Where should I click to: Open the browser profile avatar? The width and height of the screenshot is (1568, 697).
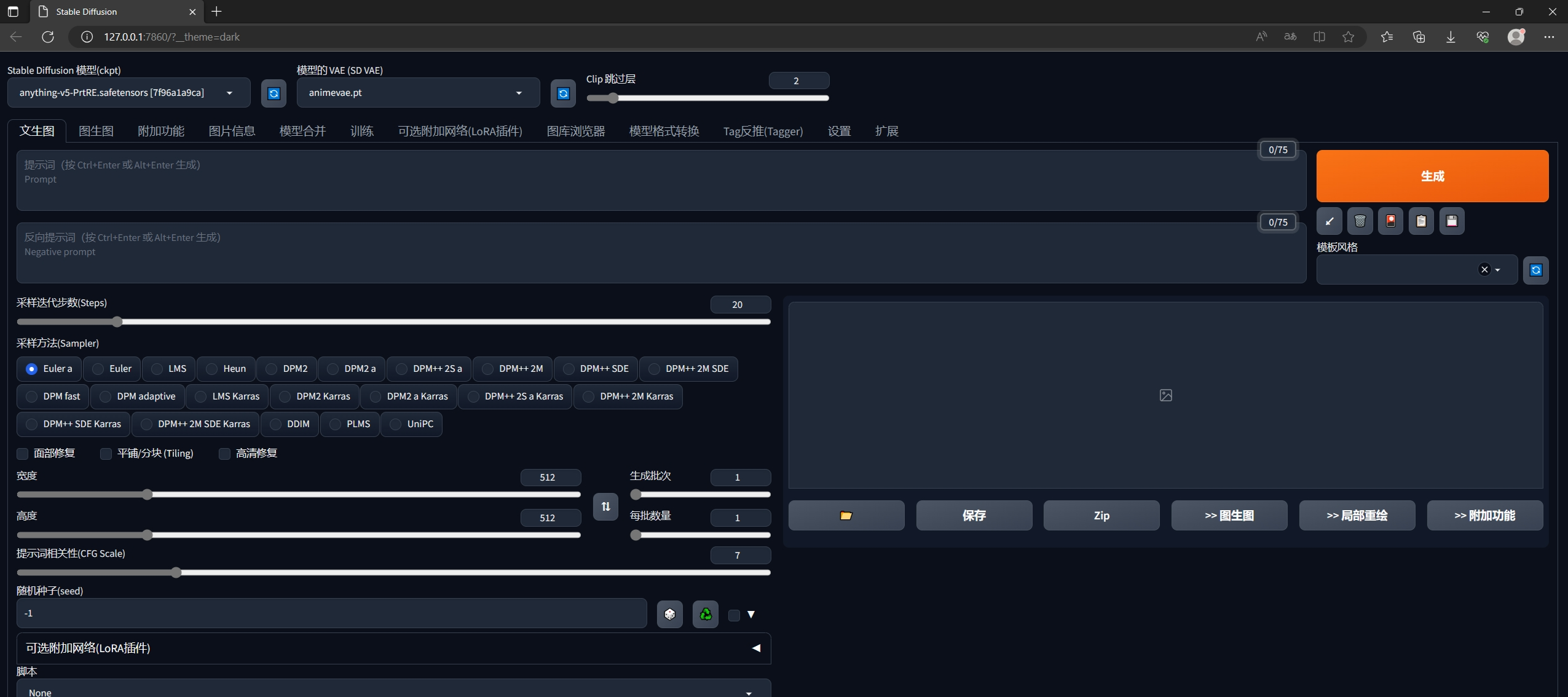(1516, 37)
